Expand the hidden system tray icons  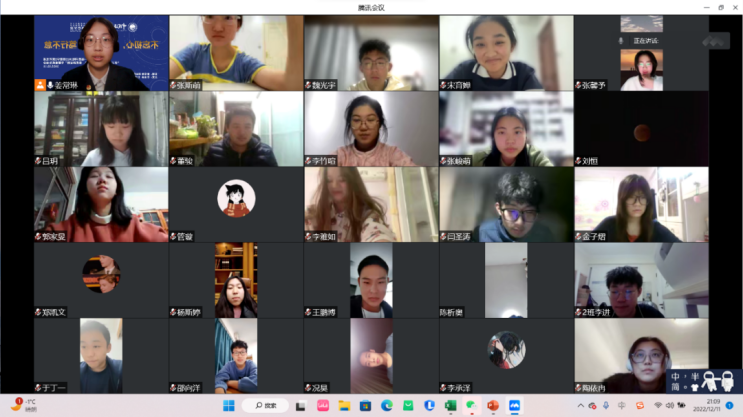coord(580,405)
